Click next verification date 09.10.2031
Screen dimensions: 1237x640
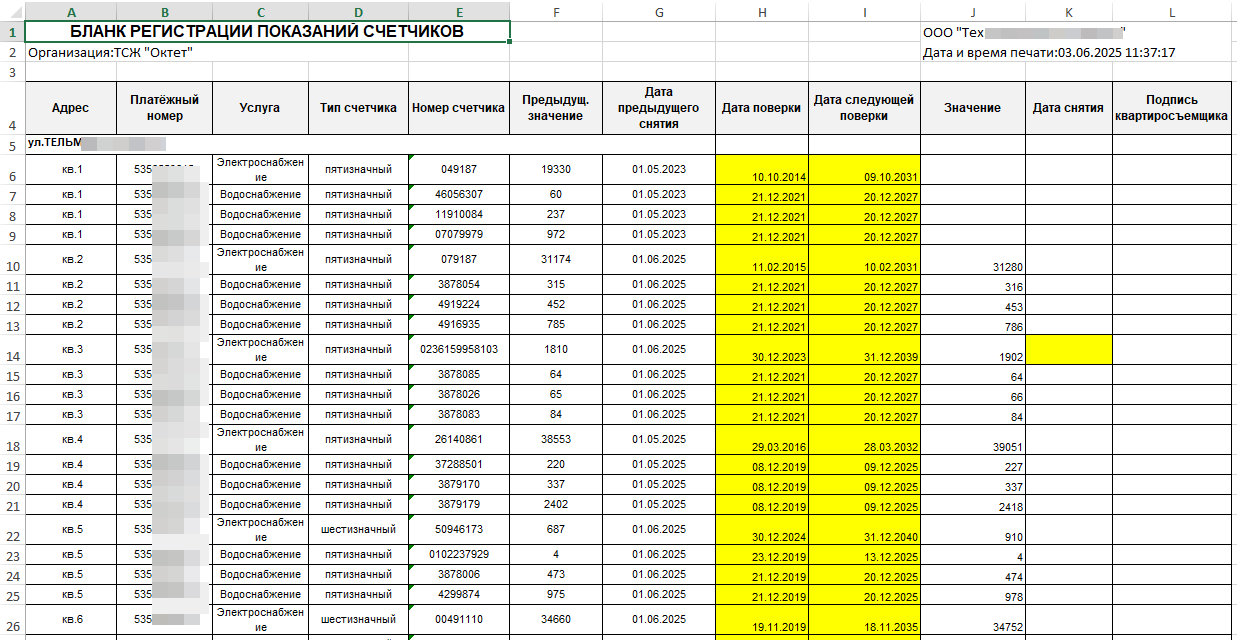[864, 170]
